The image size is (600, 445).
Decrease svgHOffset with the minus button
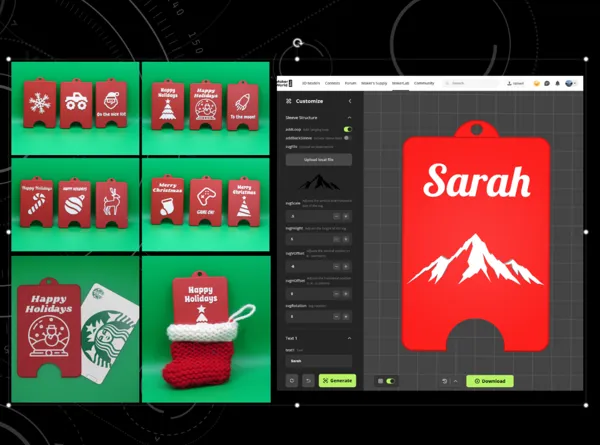coord(336,294)
